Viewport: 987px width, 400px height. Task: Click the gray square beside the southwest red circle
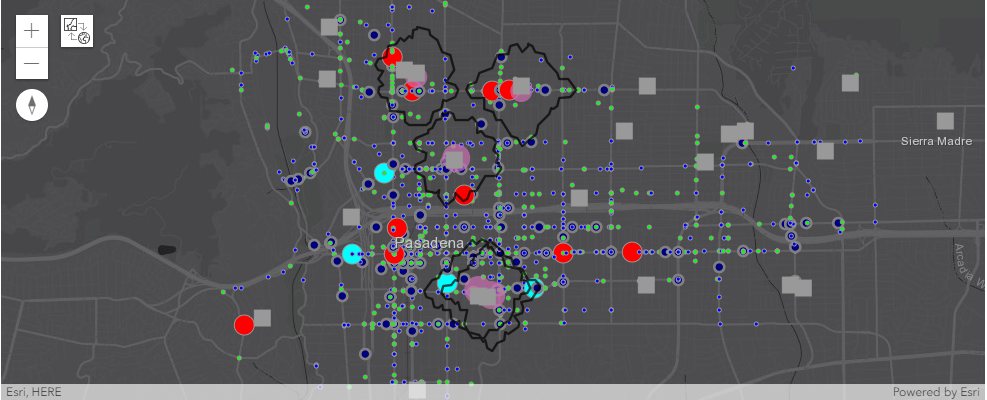click(263, 318)
